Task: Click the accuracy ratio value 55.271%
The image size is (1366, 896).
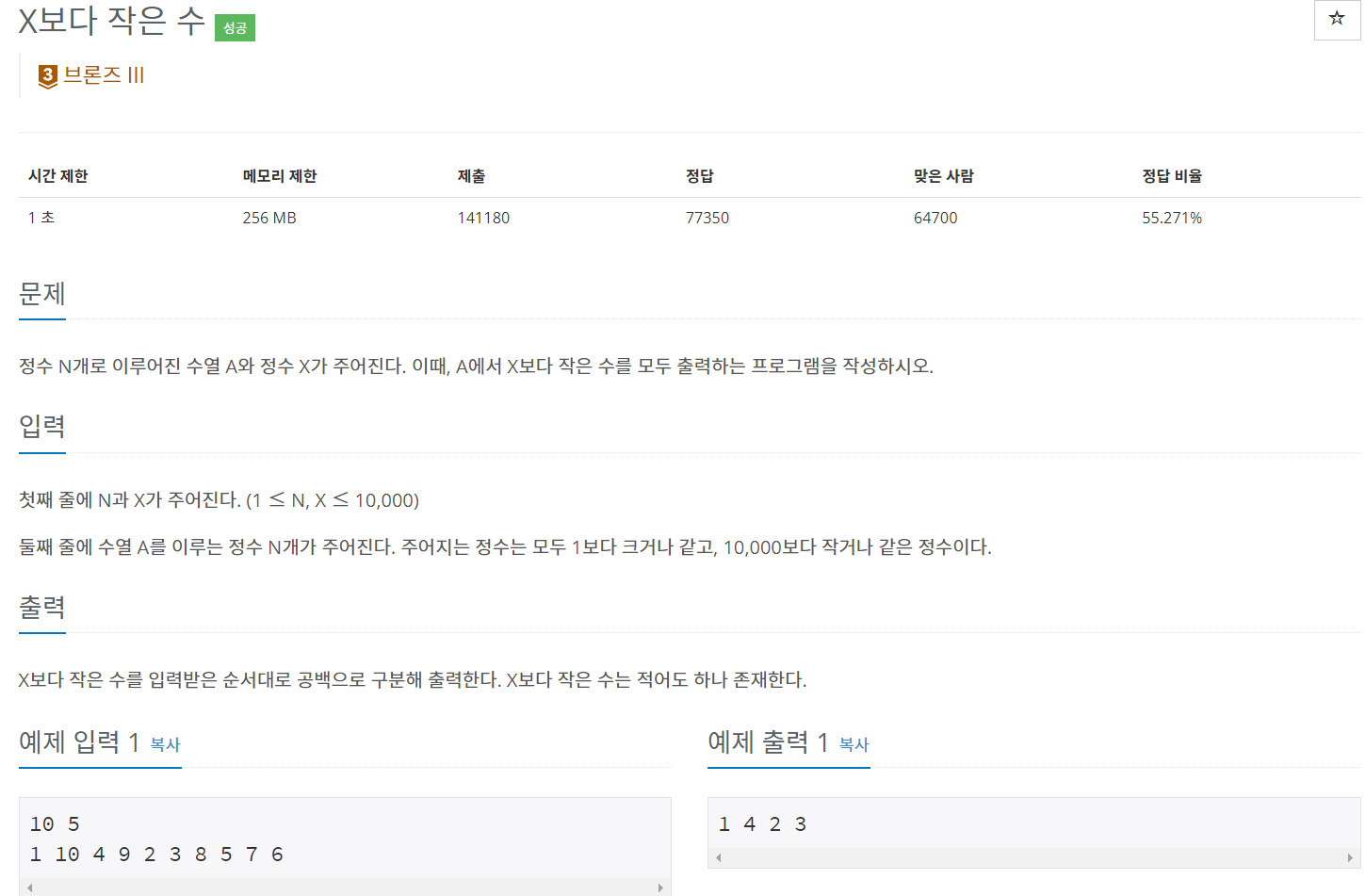Action: [x=1172, y=218]
